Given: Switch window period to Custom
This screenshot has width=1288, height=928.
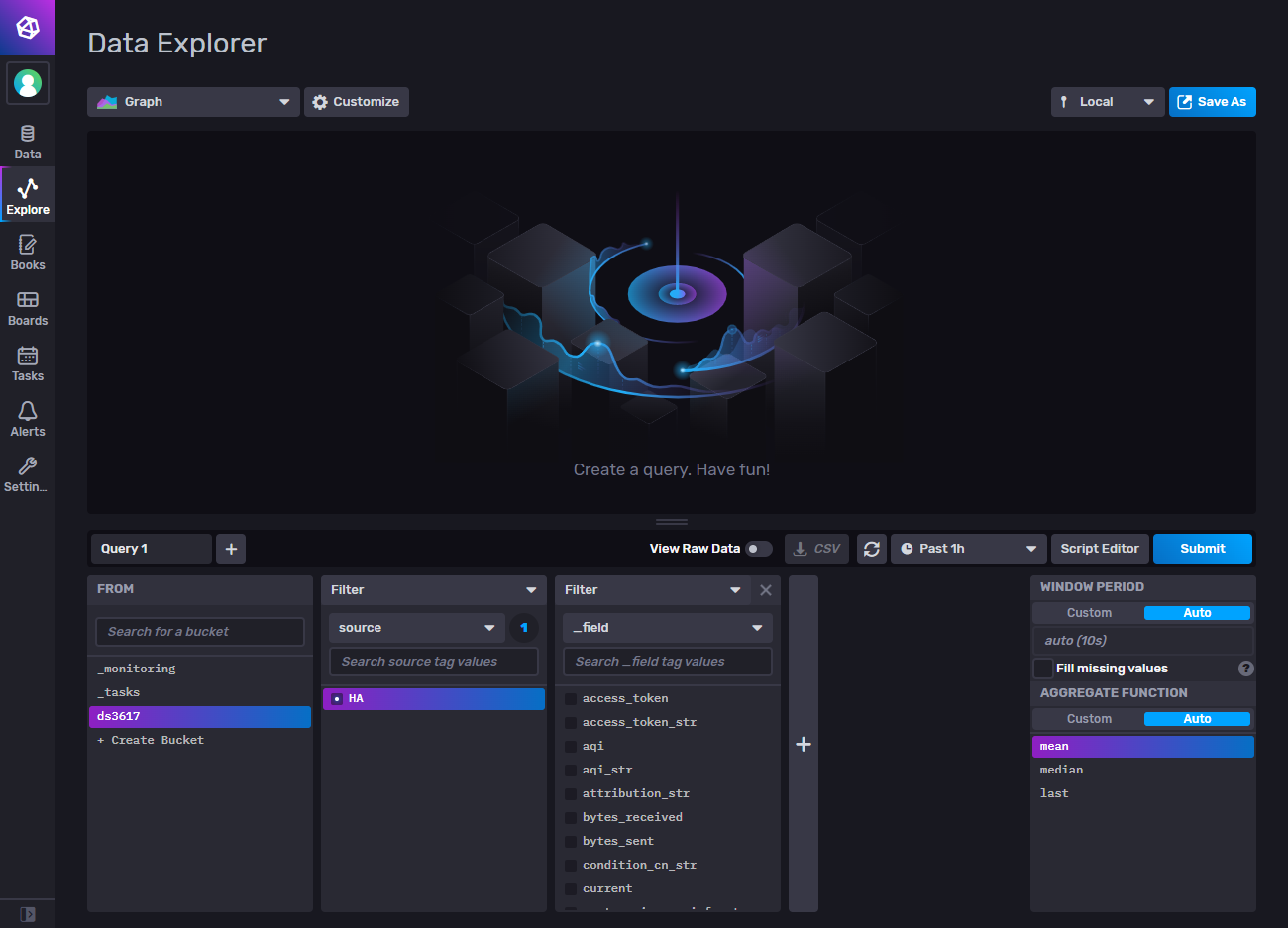Looking at the screenshot, I should [1089, 613].
